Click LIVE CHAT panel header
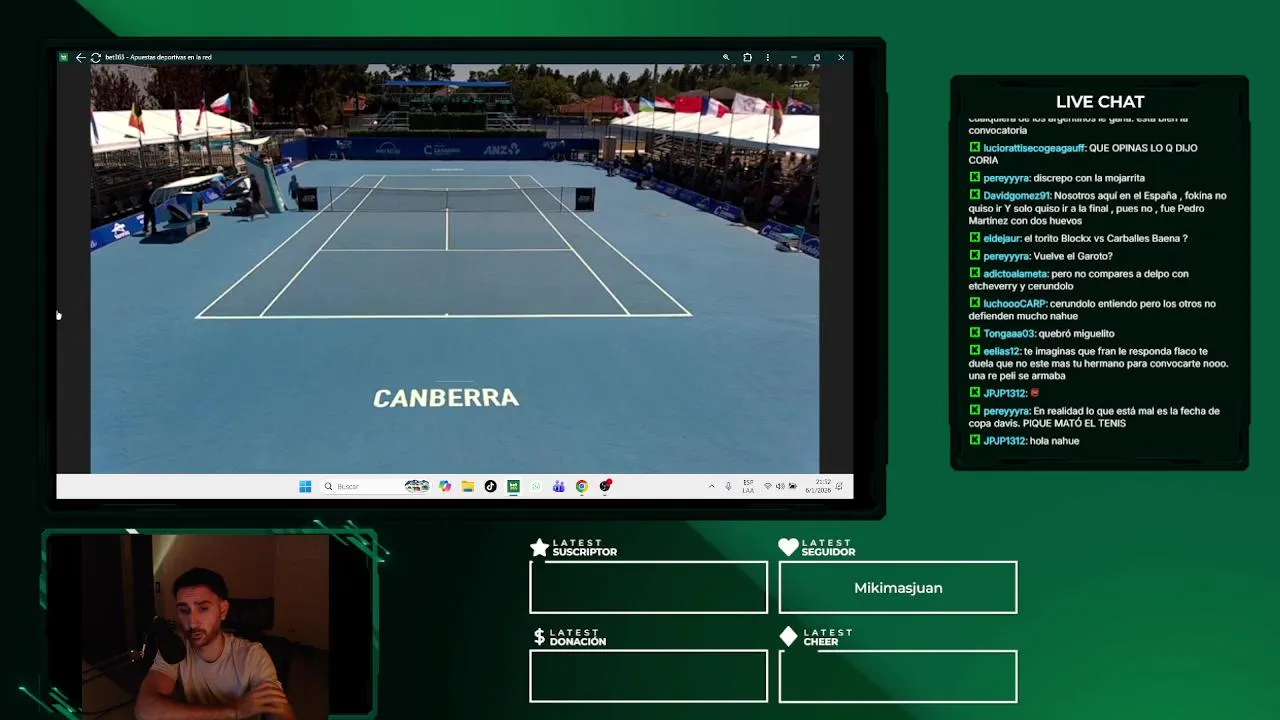Screen dimensions: 1280x720 1100,102
